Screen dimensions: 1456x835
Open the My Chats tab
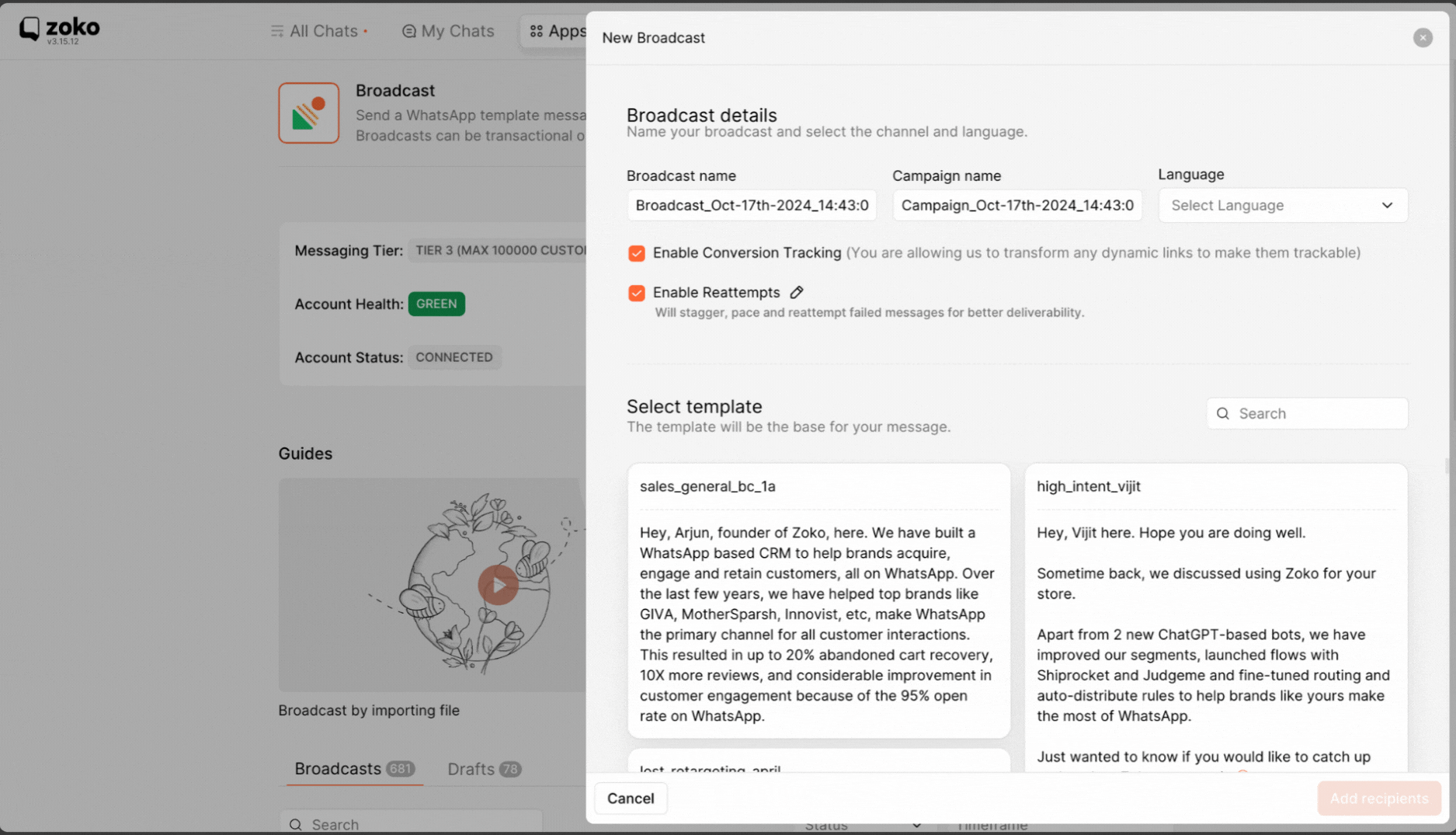[x=448, y=31]
